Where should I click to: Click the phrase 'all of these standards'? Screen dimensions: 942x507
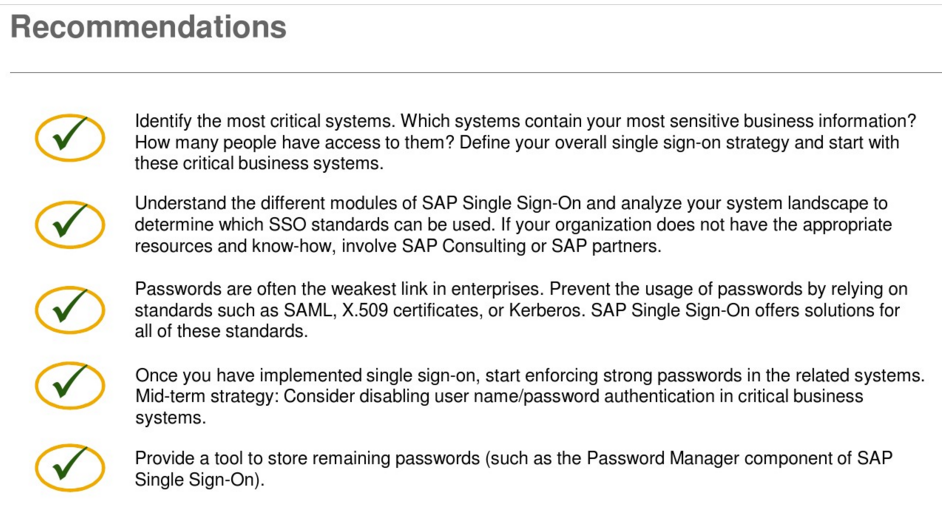(x=221, y=332)
